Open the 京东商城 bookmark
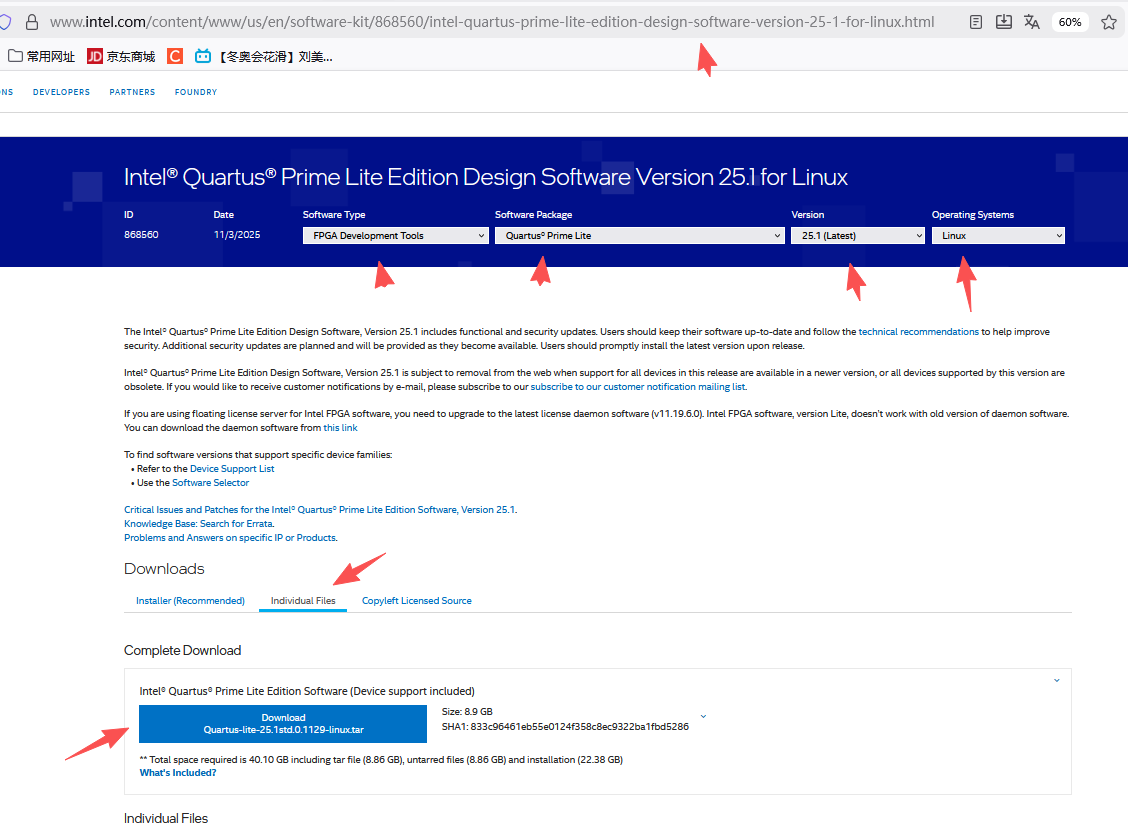 [x=121, y=56]
